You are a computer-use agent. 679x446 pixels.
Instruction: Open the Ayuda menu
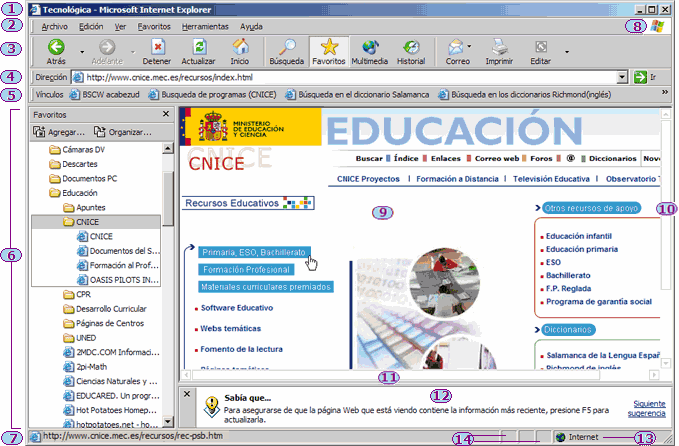pos(251,26)
